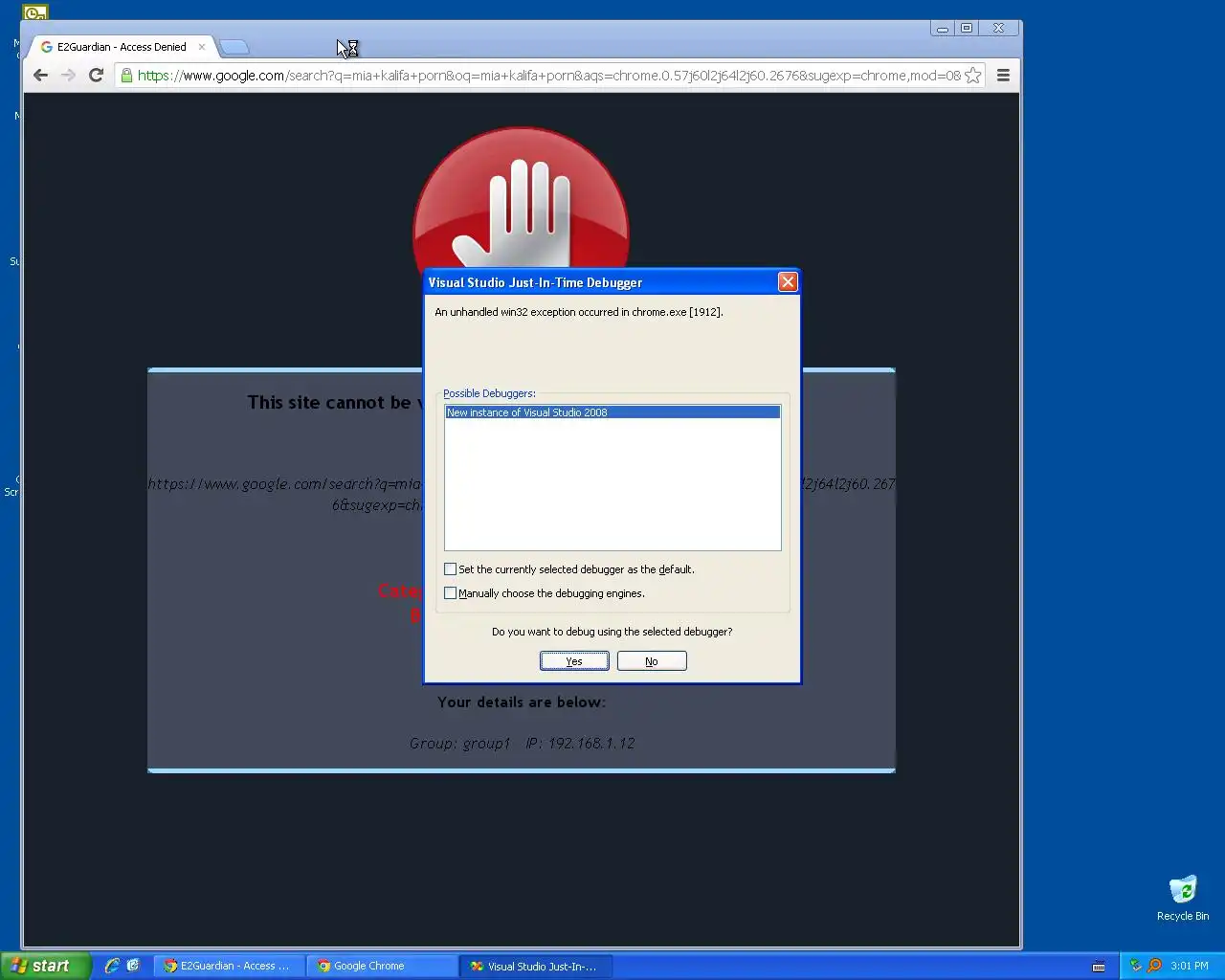1225x980 pixels.
Task: Click the Yes button in the debugger dialog
Action: tap(574, 661)
